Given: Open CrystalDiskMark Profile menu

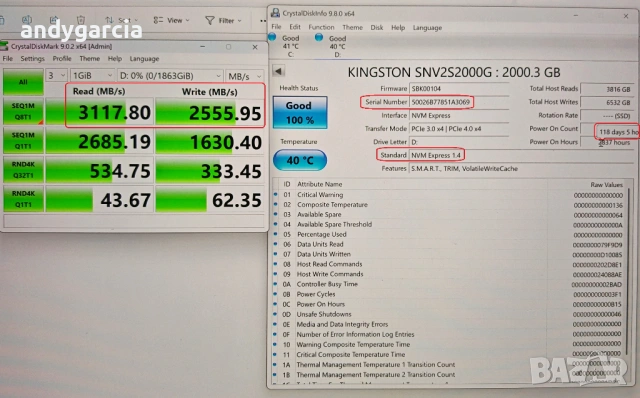Looking at the screenshot, I should pos(62,58).
